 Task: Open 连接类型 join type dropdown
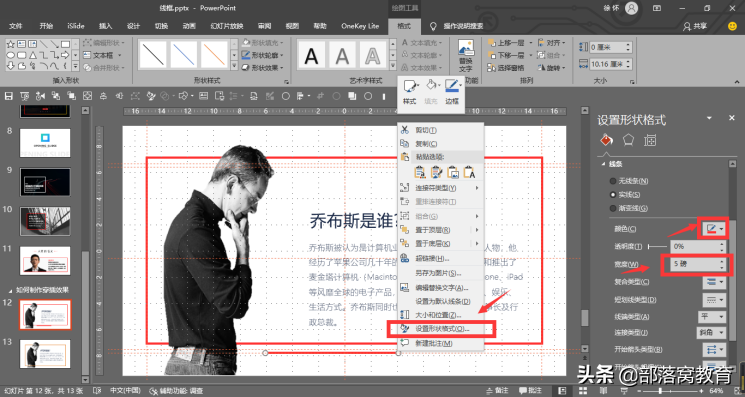(x=711, y=333)
